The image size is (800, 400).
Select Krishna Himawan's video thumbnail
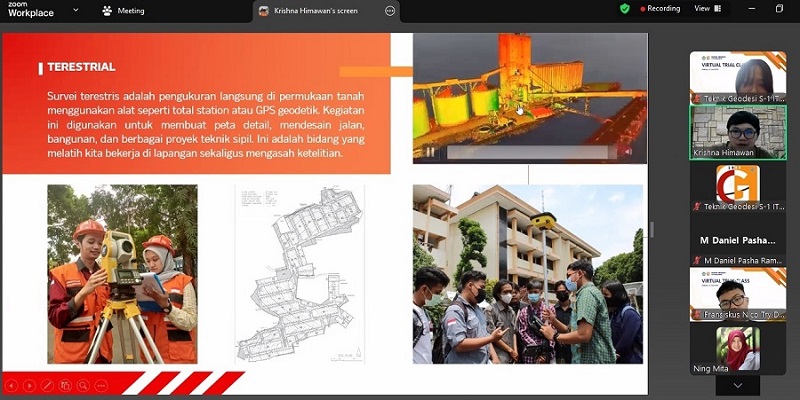pyautogui.click(x=738, y=131)
